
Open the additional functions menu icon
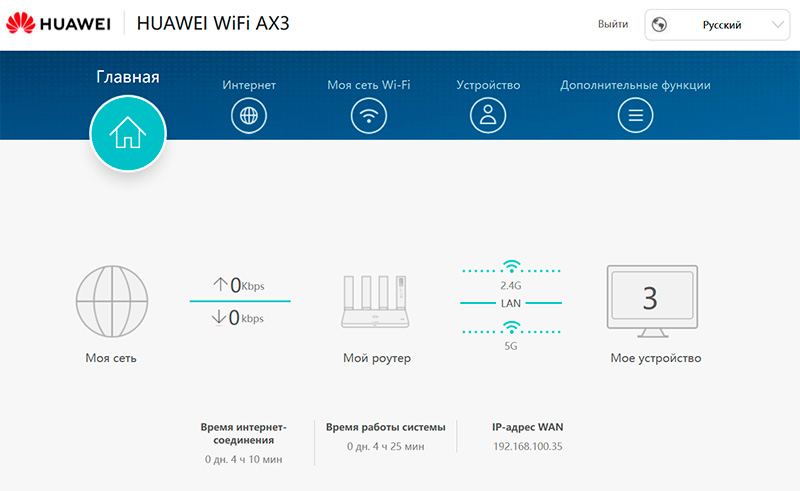(635, 116)
